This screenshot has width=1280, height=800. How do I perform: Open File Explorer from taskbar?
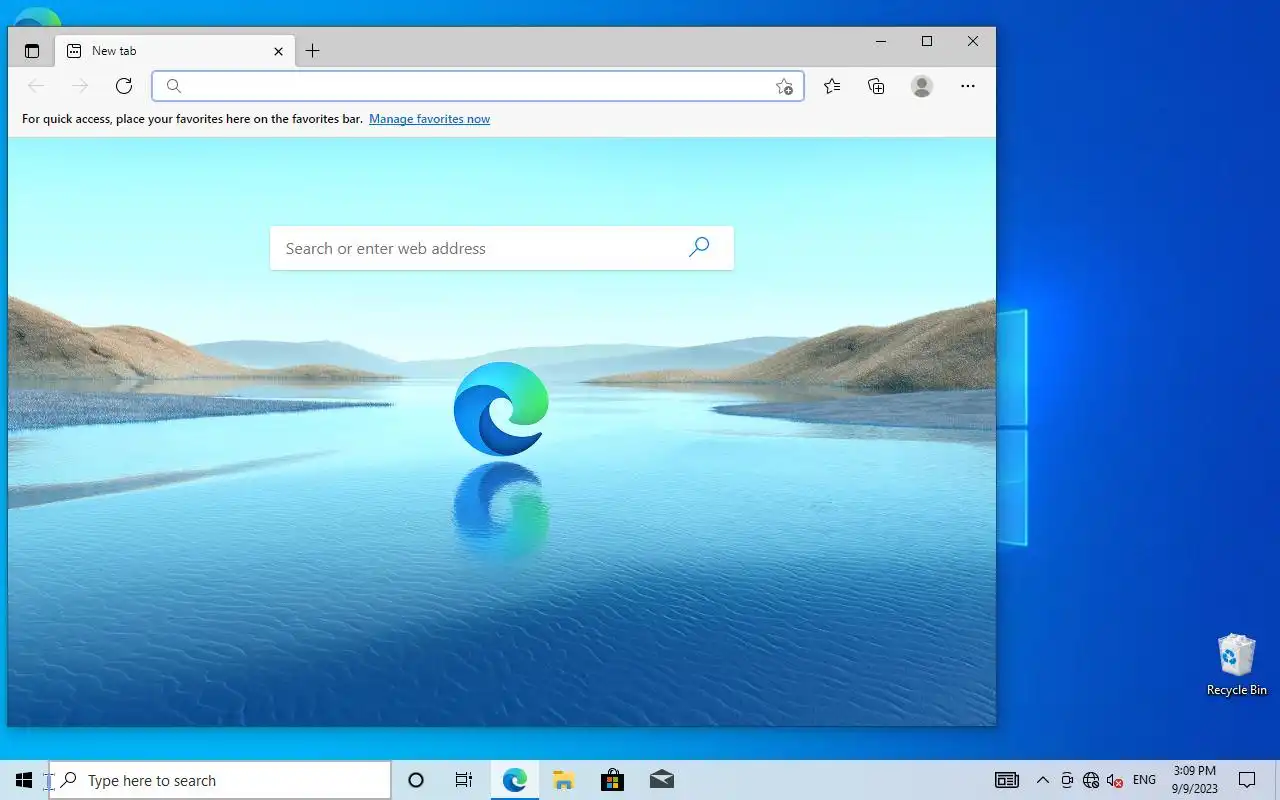click(x=563, y=780)
